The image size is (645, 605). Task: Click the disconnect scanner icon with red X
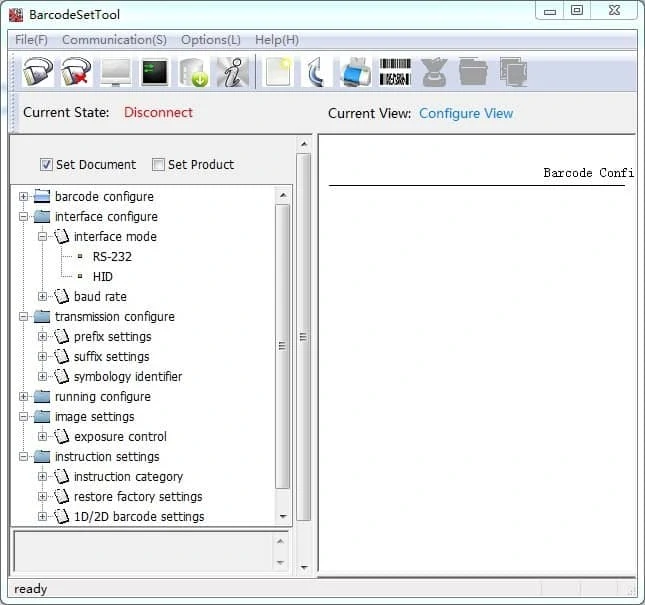76,72
